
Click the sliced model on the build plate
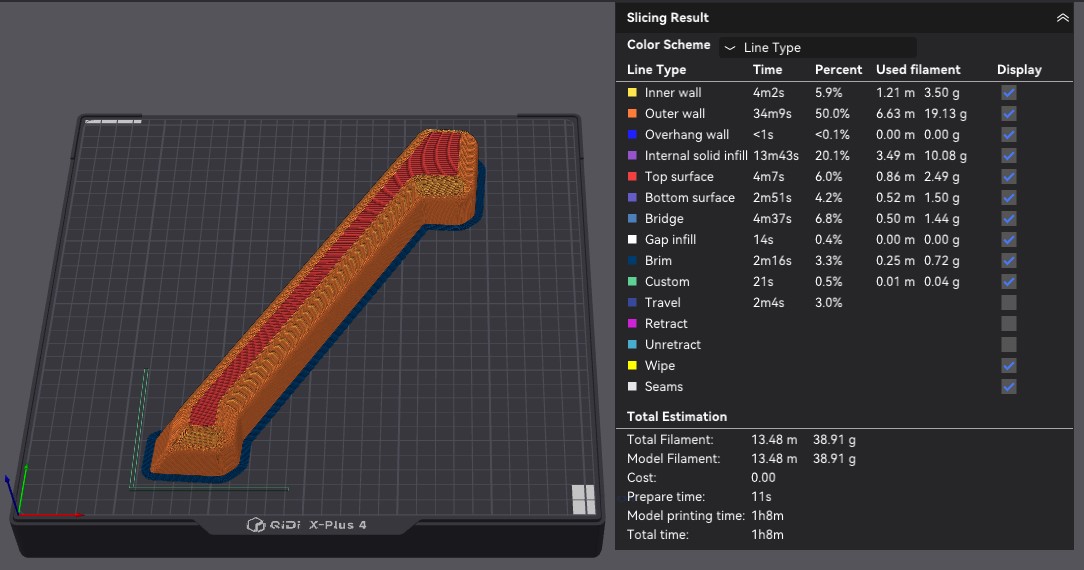(320, 300)
